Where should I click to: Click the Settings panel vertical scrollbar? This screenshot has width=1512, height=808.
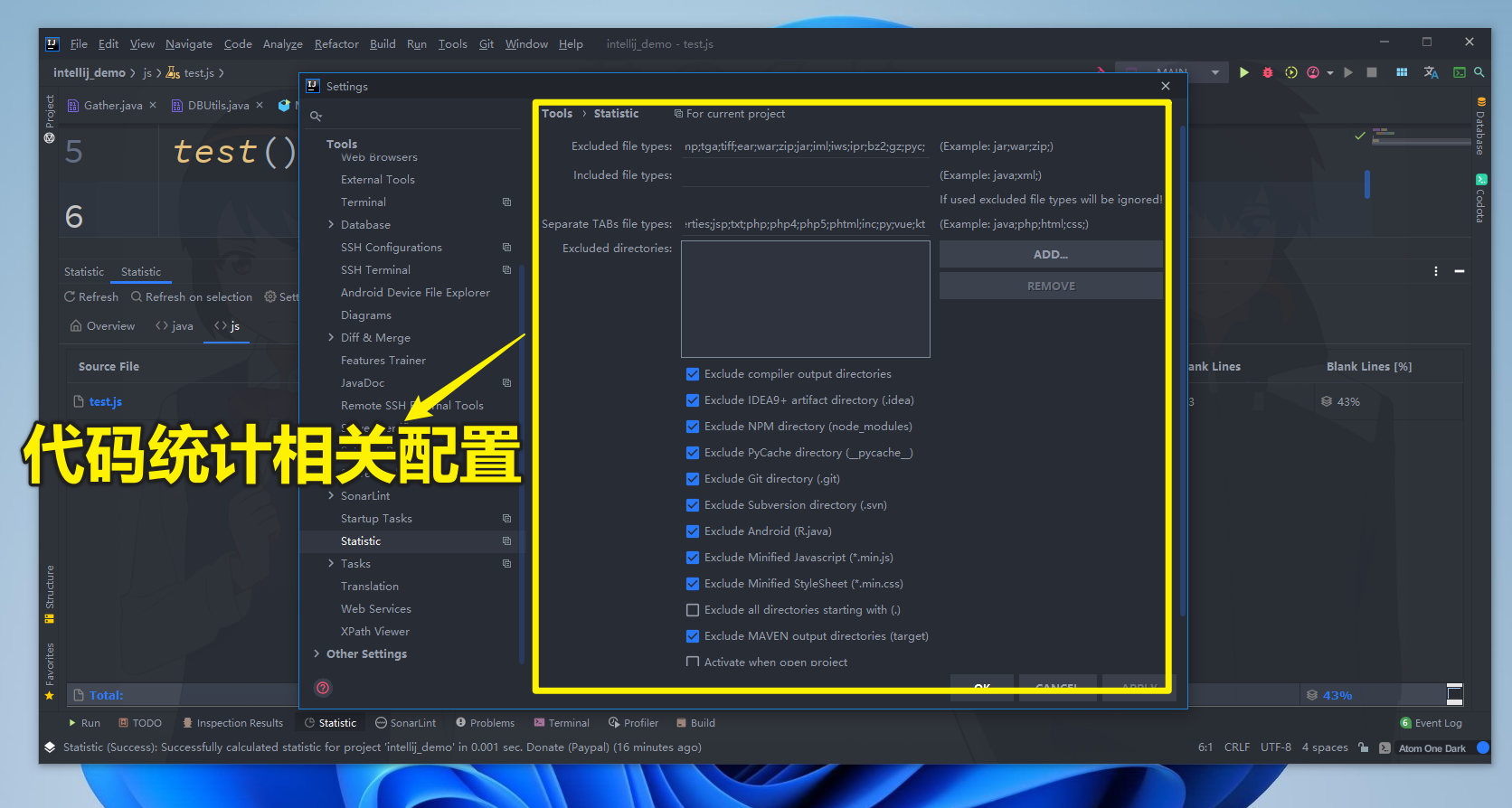(x=1182, y=371)
